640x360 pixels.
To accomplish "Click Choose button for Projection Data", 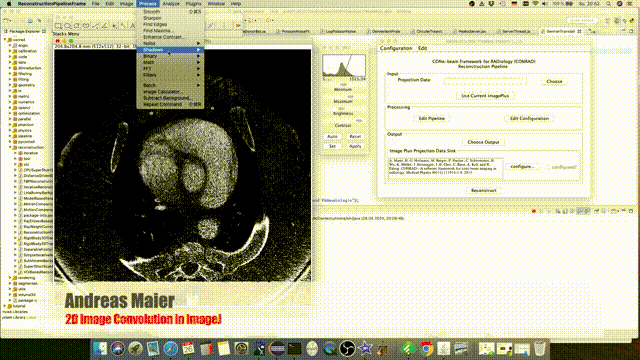I will (x=554, y=82).
